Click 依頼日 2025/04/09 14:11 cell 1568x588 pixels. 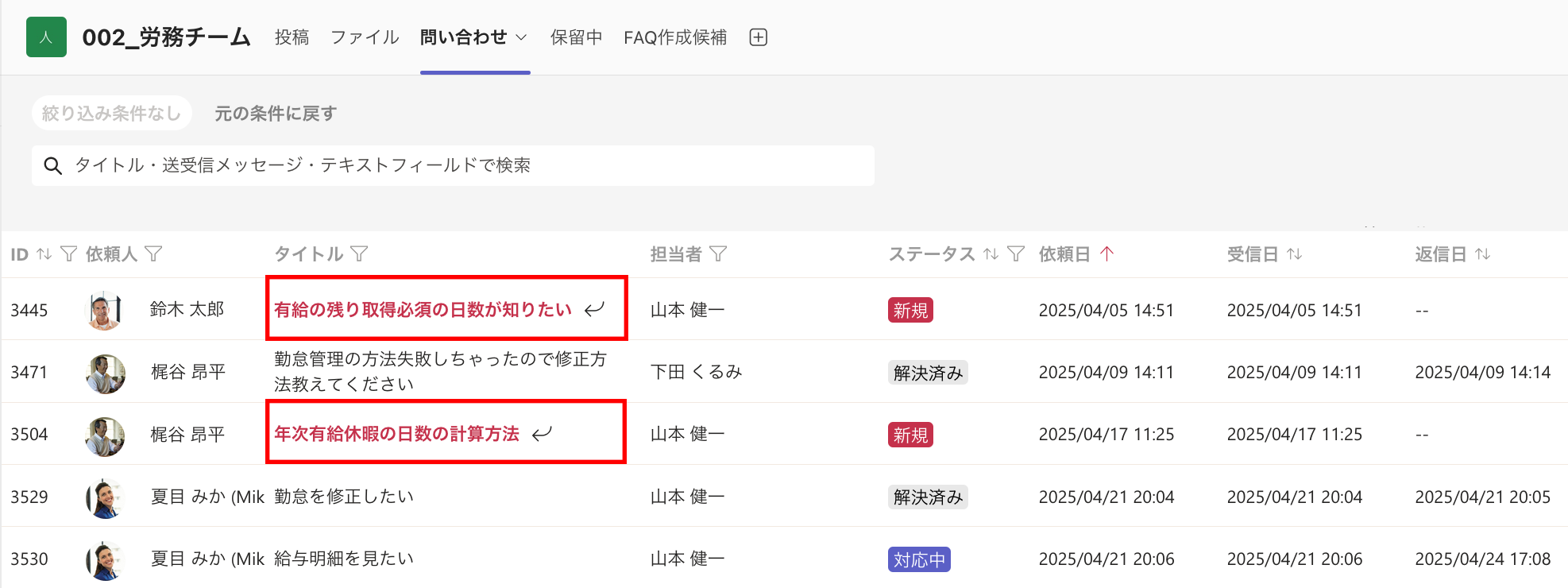click(1106, 372)
